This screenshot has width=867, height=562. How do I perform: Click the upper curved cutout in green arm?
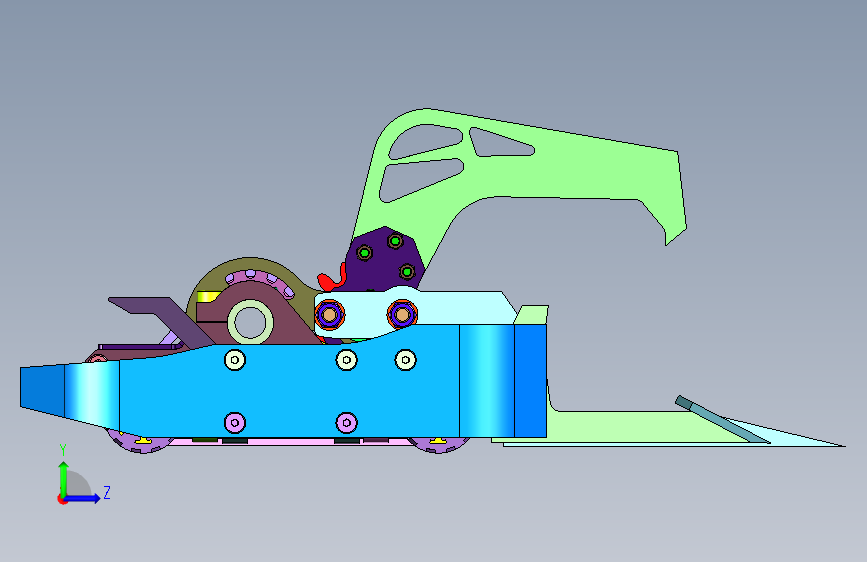point(426,142)
